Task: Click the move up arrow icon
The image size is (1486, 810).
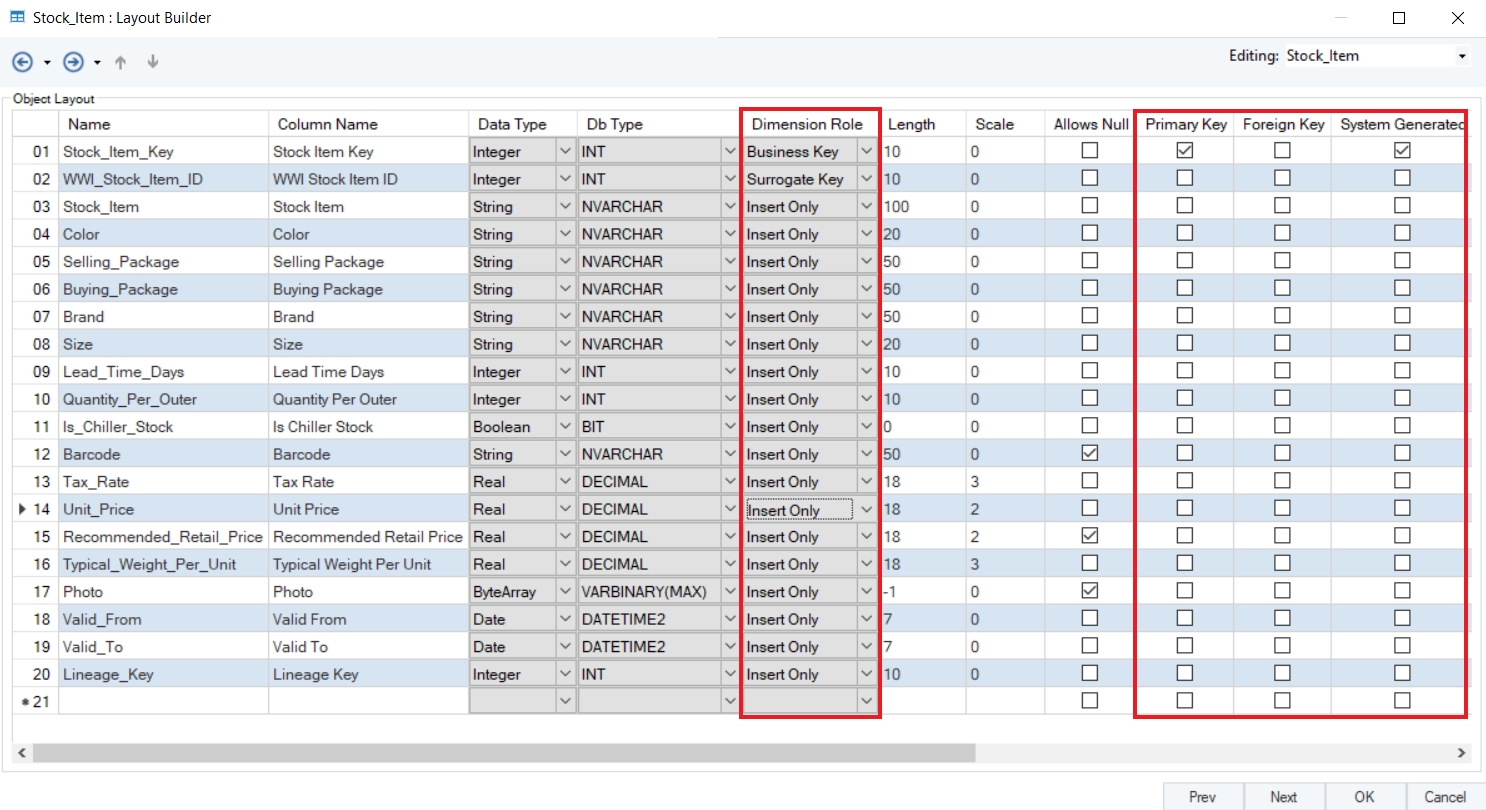Action: (121, 62)
